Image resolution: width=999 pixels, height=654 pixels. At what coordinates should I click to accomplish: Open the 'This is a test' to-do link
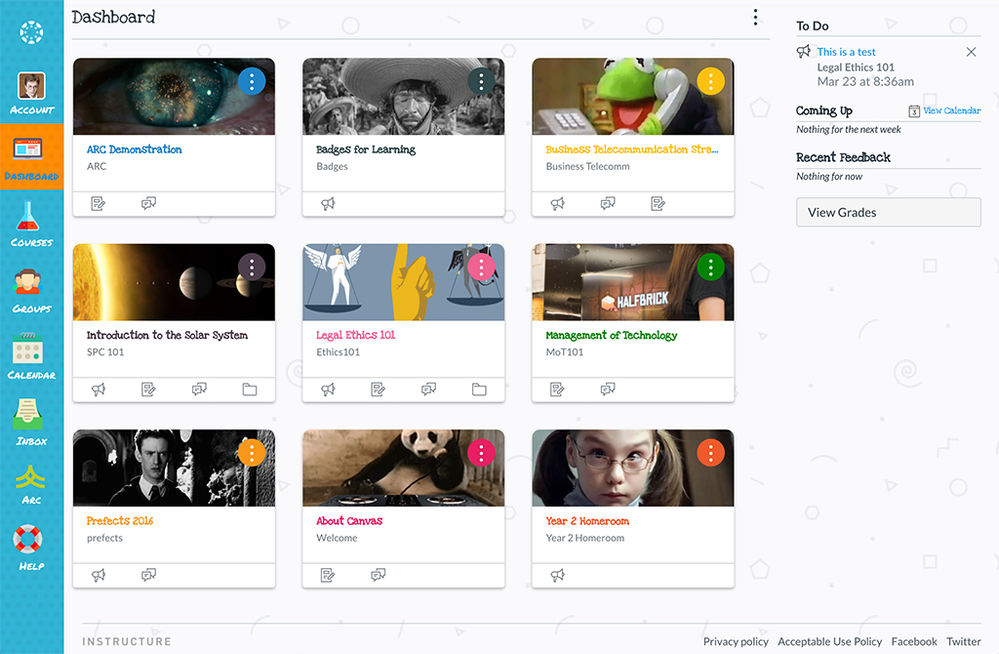pyautogui.click(x=846, y=51)
